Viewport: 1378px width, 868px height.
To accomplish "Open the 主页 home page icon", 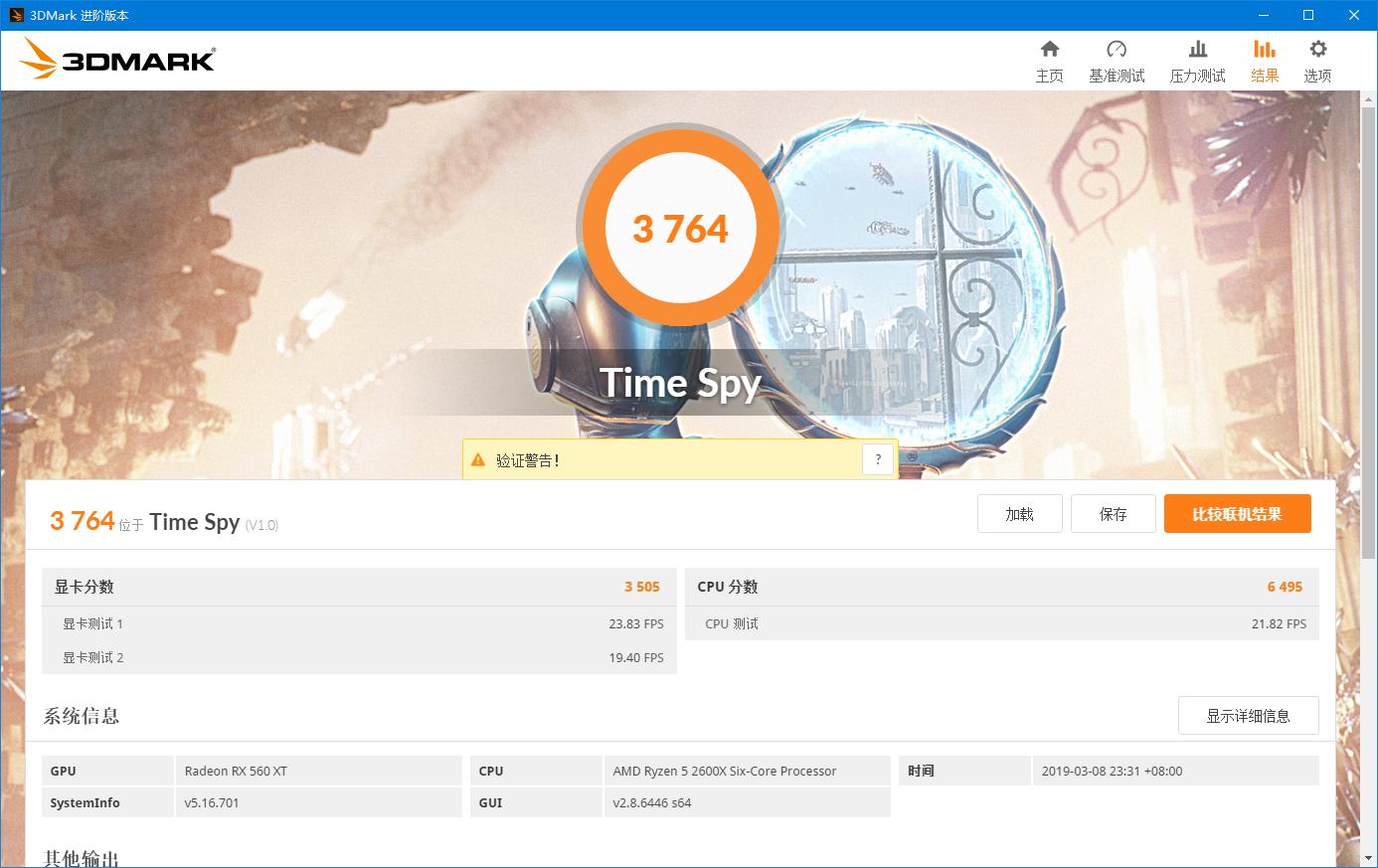I will [1050, 60].
